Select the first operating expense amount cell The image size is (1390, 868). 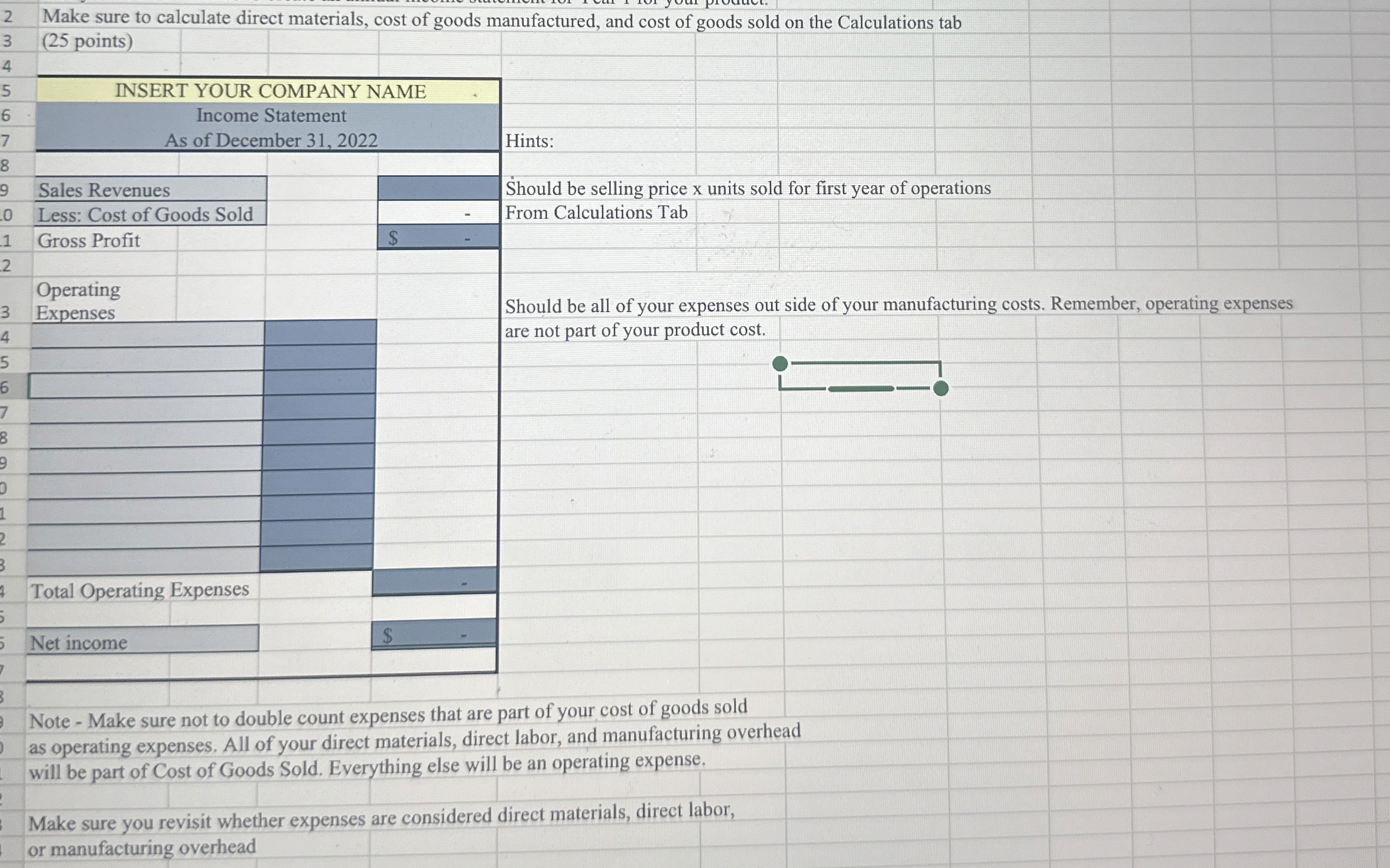click(320, 333)
